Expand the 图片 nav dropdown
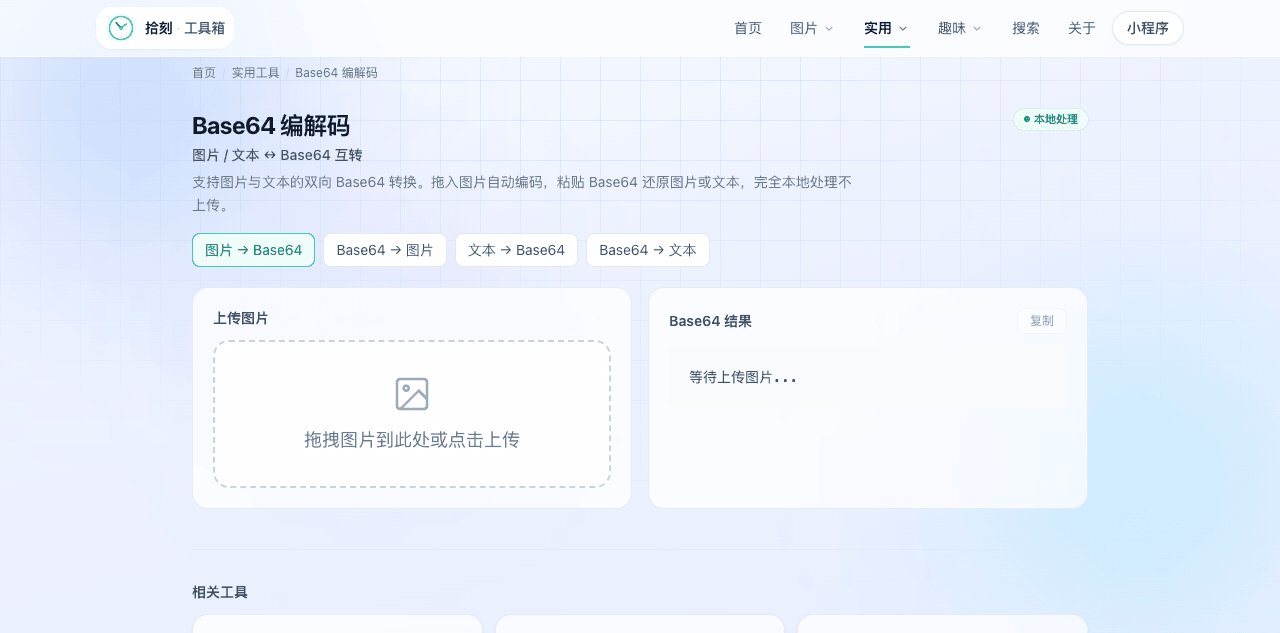 pyautogui.click(x=811, y=28)
